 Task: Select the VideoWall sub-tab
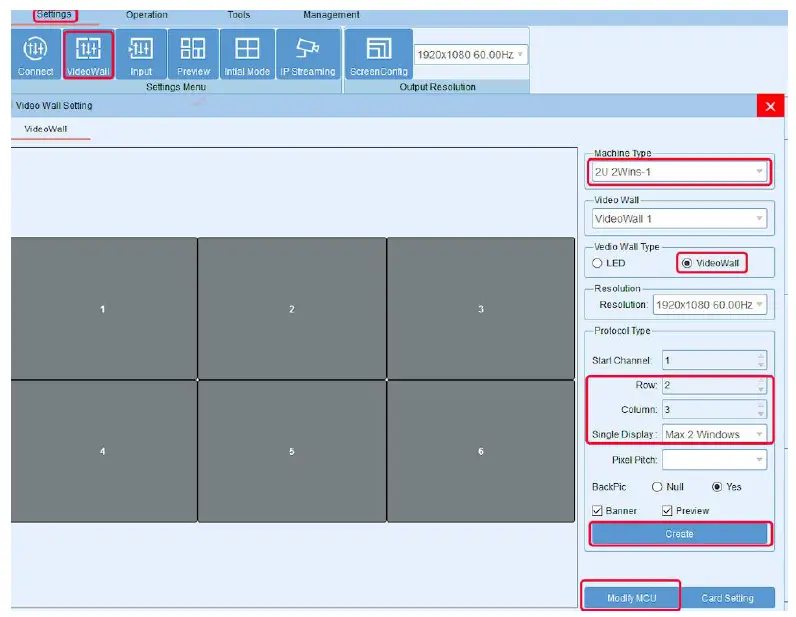[46, 129]
